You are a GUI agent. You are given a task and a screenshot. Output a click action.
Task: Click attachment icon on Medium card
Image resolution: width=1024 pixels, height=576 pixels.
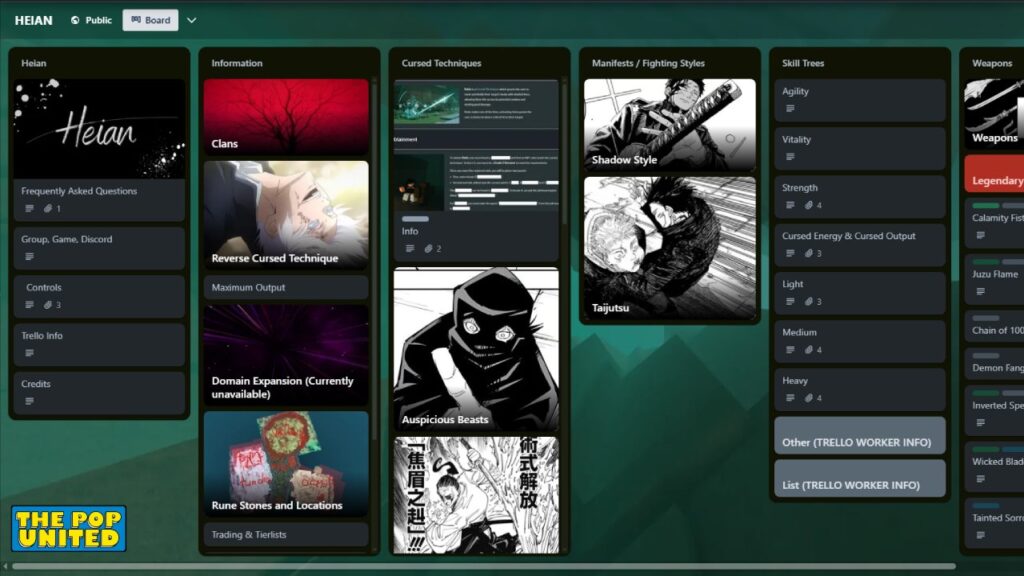(x=808, y=350)
